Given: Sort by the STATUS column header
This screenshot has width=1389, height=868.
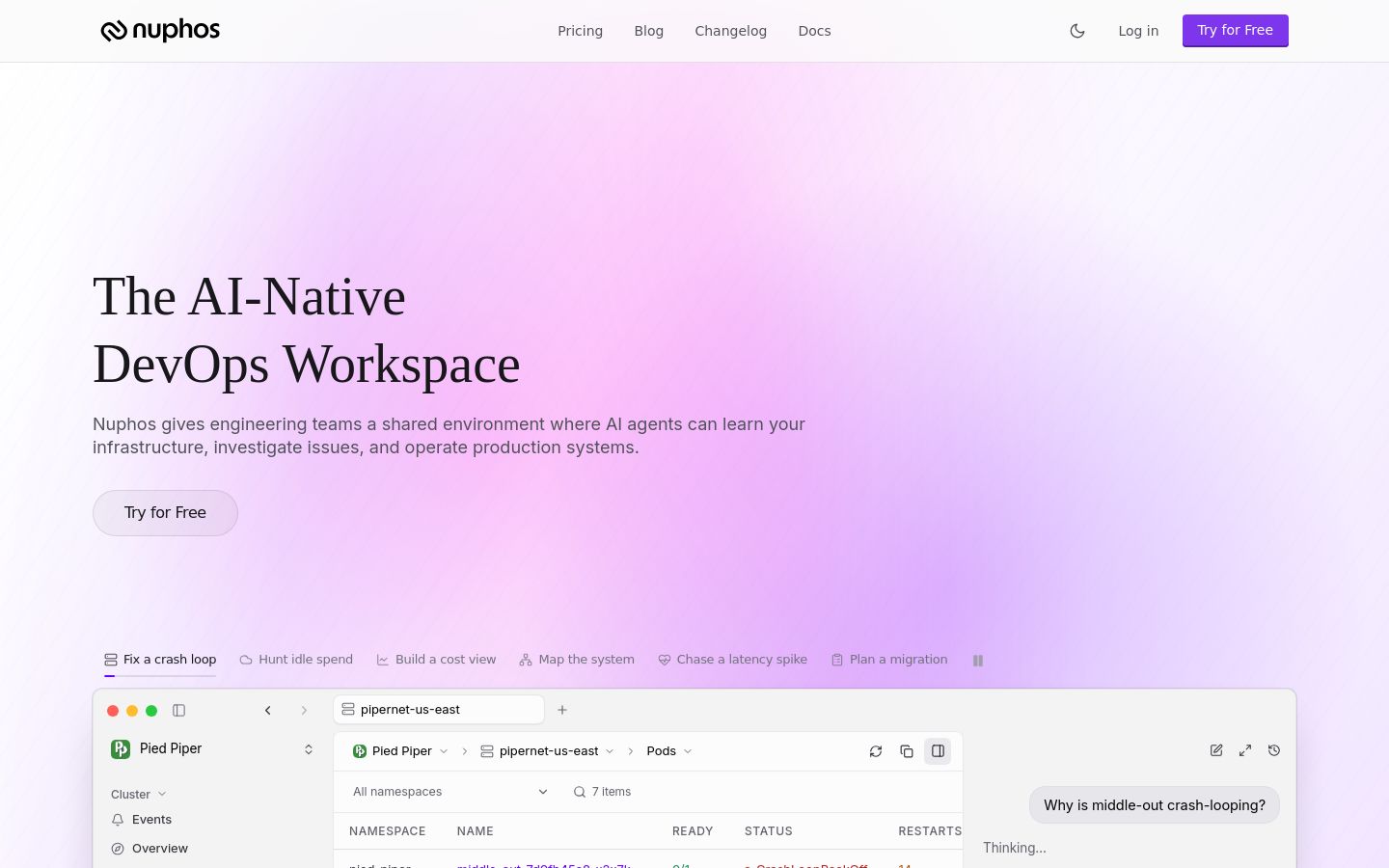Looking at the screenshot, I should 769,831.
